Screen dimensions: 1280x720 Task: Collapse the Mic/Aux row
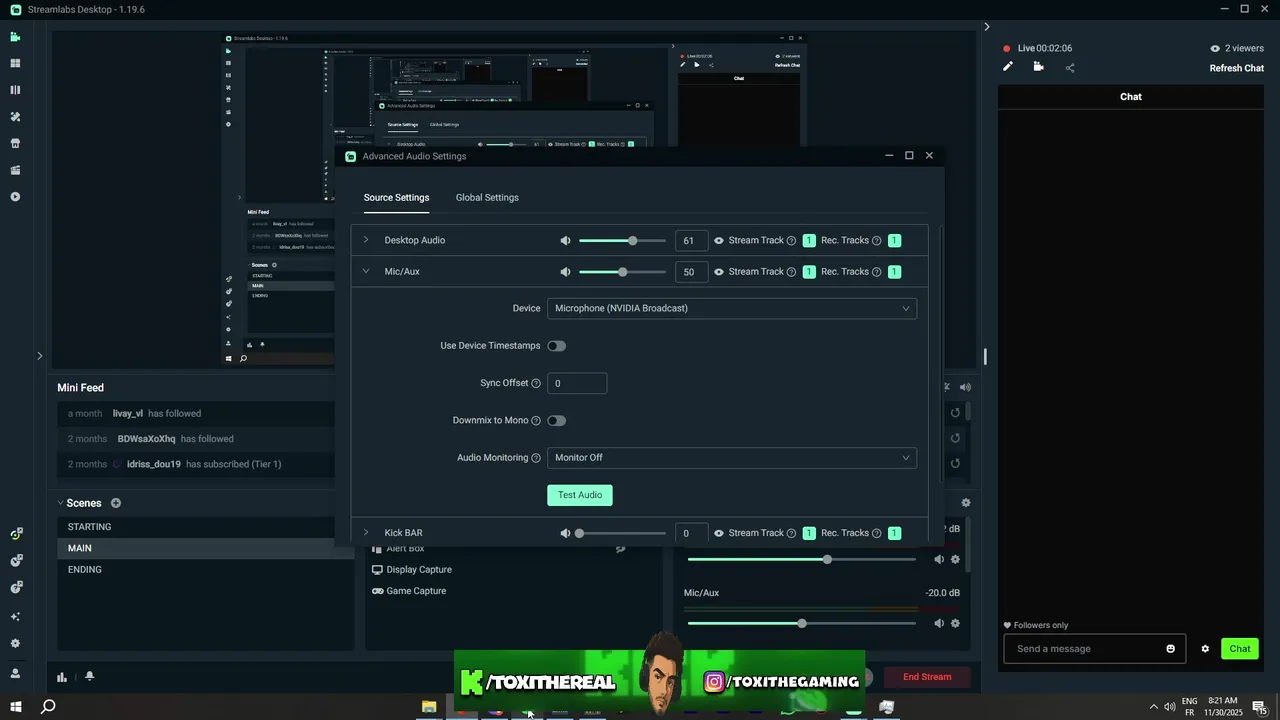coord(366,271)
